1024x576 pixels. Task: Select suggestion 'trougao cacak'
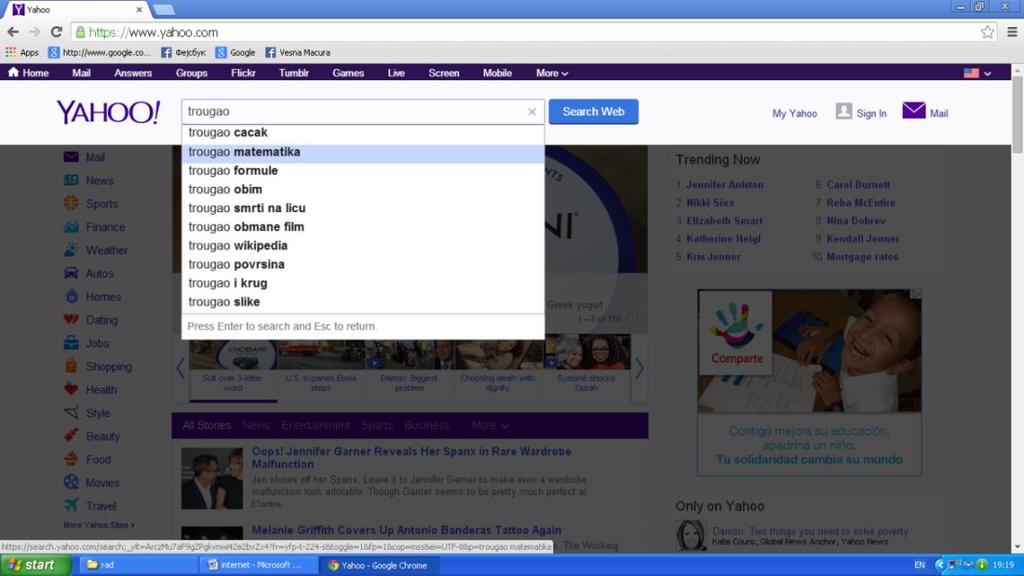coord(363,133)
